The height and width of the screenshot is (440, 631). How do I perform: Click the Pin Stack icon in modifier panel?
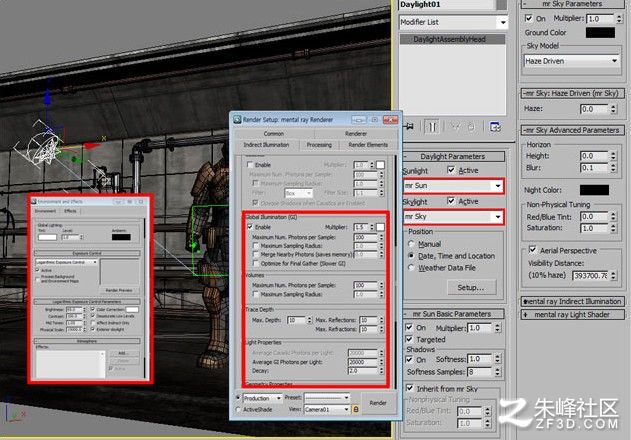(410, 126)
